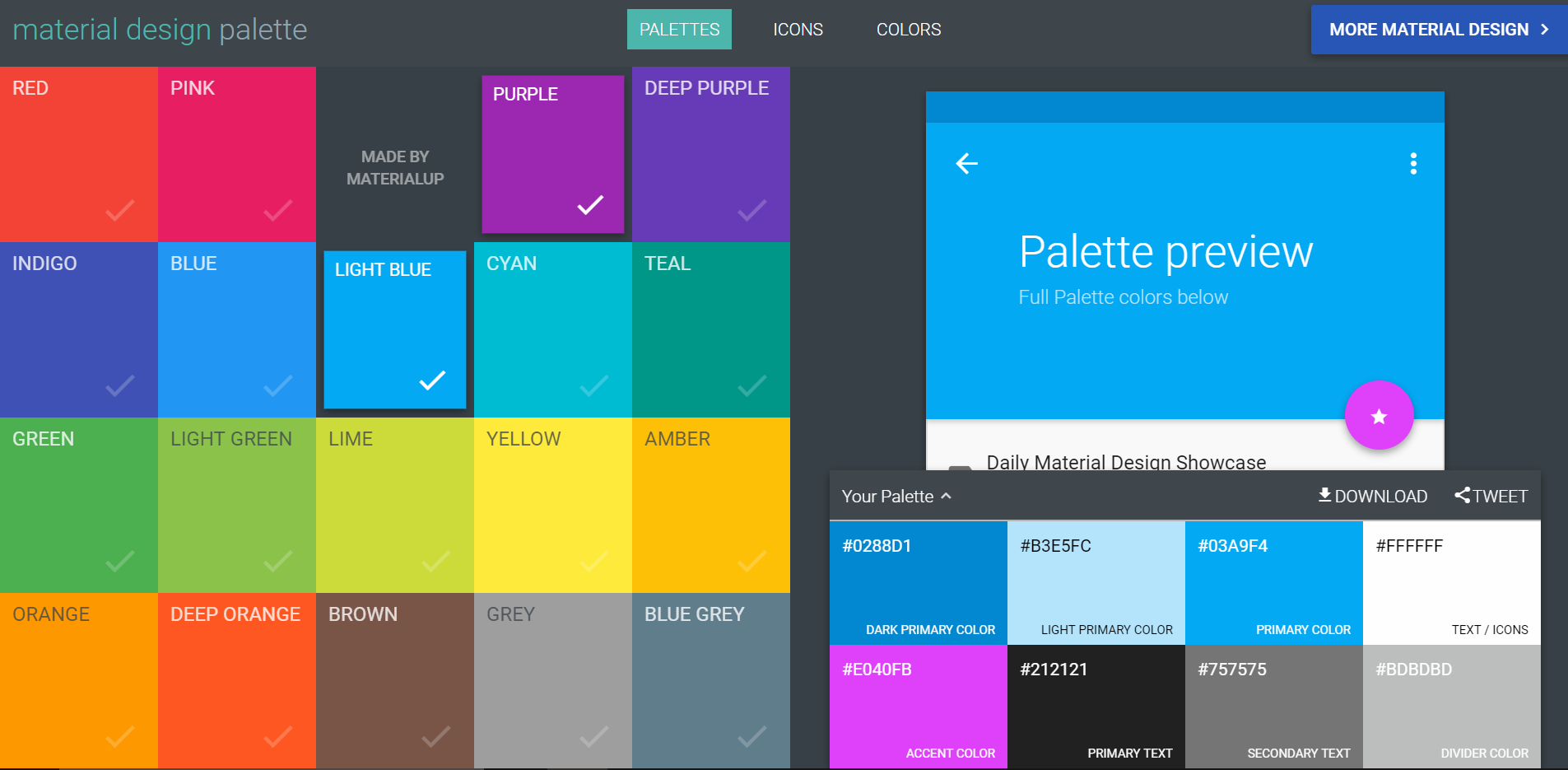Deselect the checked PURPLE tile
The width and height of the screenshot is (1568, 770).
tap(553, 154)
